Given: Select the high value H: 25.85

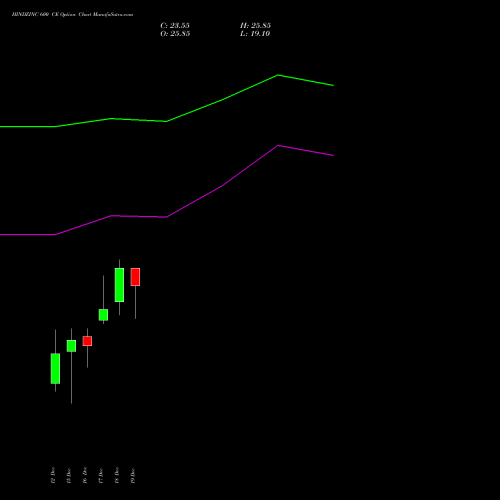Looking at the screenshot, I should point(255,26).
